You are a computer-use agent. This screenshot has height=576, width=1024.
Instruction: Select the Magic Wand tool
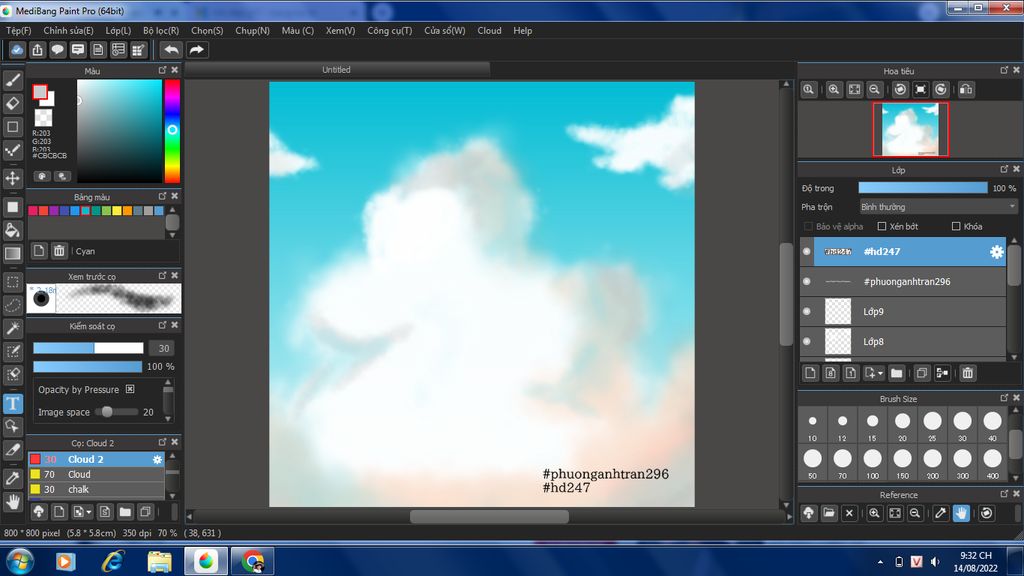(13, 328)
